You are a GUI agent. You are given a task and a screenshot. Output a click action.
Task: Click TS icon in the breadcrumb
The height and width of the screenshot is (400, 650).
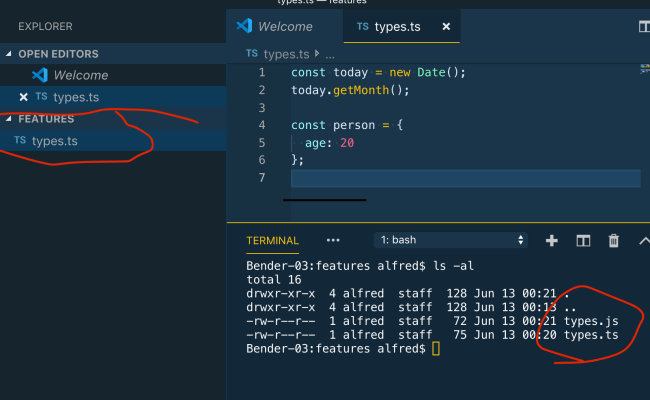252,53
